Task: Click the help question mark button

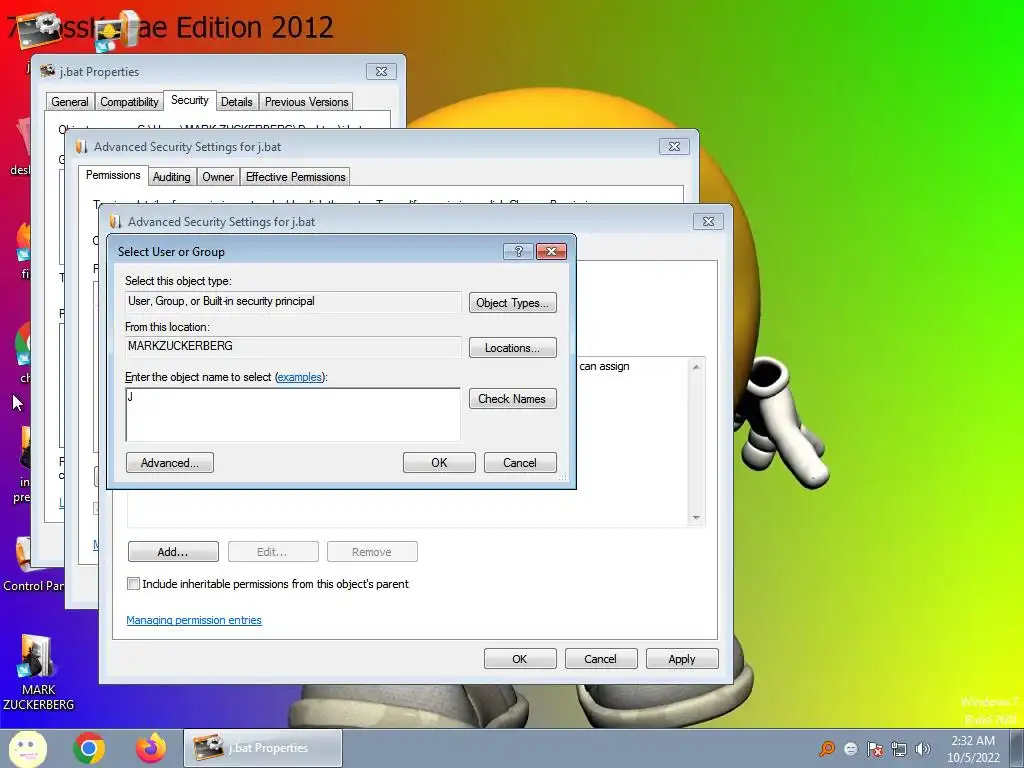Action: [519, 251]
